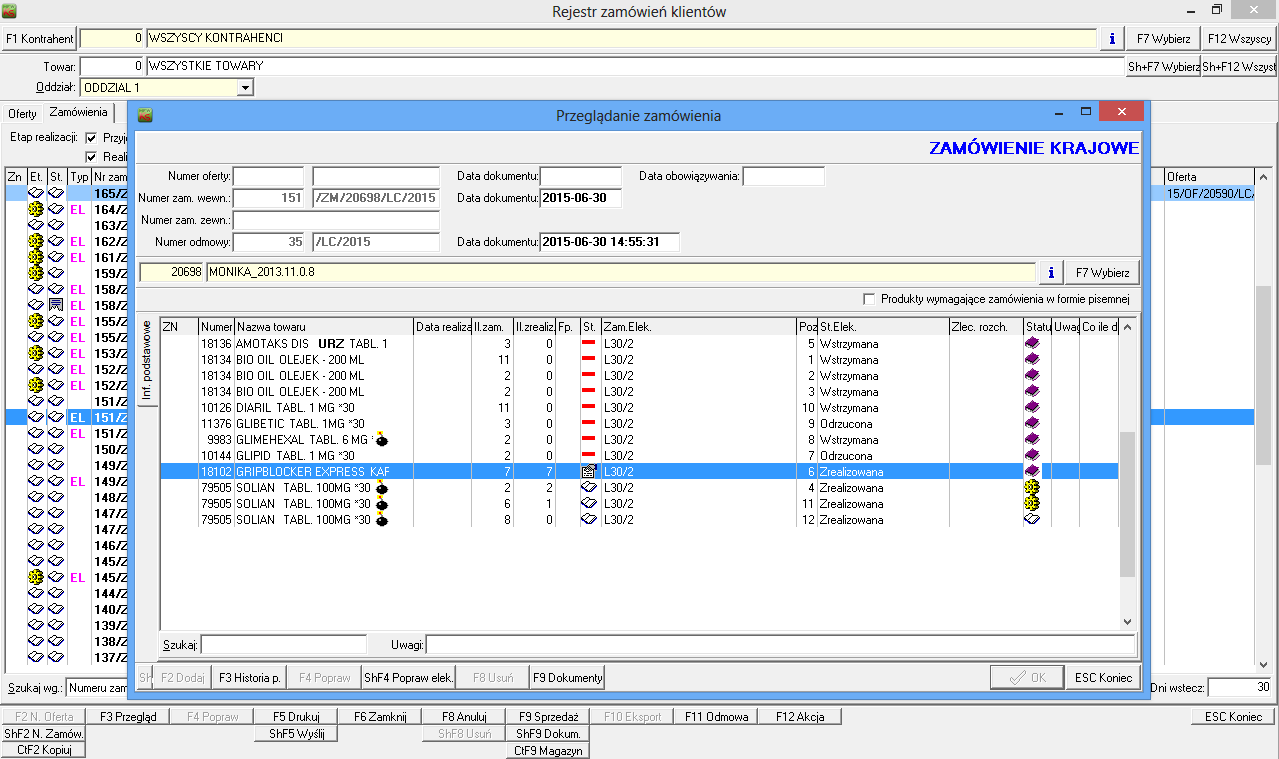Click the purple book status icon in GLIPID row
This screenshot has width=1279, height=759.
pyautogui.click(x=1032, y=456)
